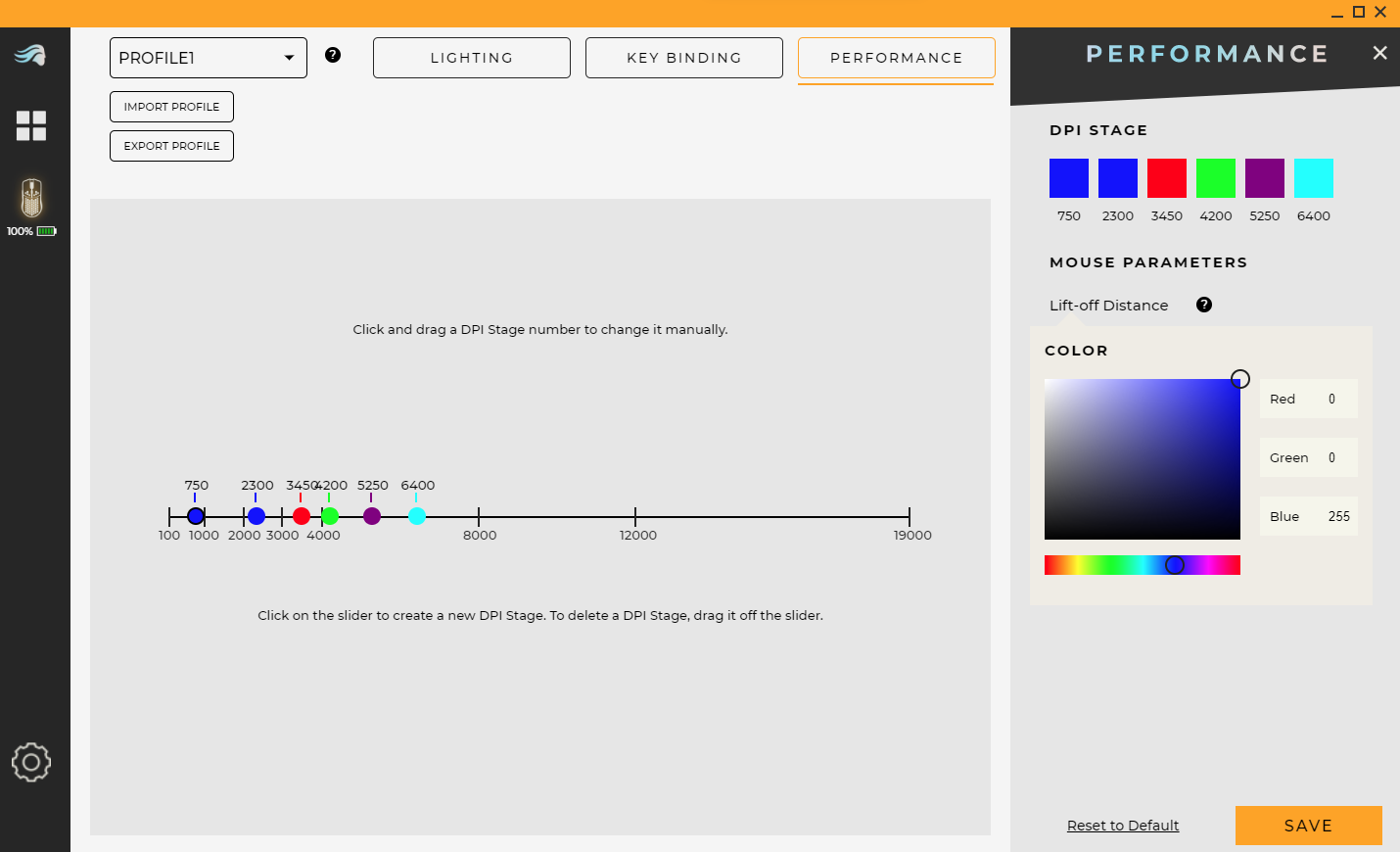Click inside the color saturation picker area
The width and height of the screenshot is (1400, 852).
click(x=1143, y=459)
